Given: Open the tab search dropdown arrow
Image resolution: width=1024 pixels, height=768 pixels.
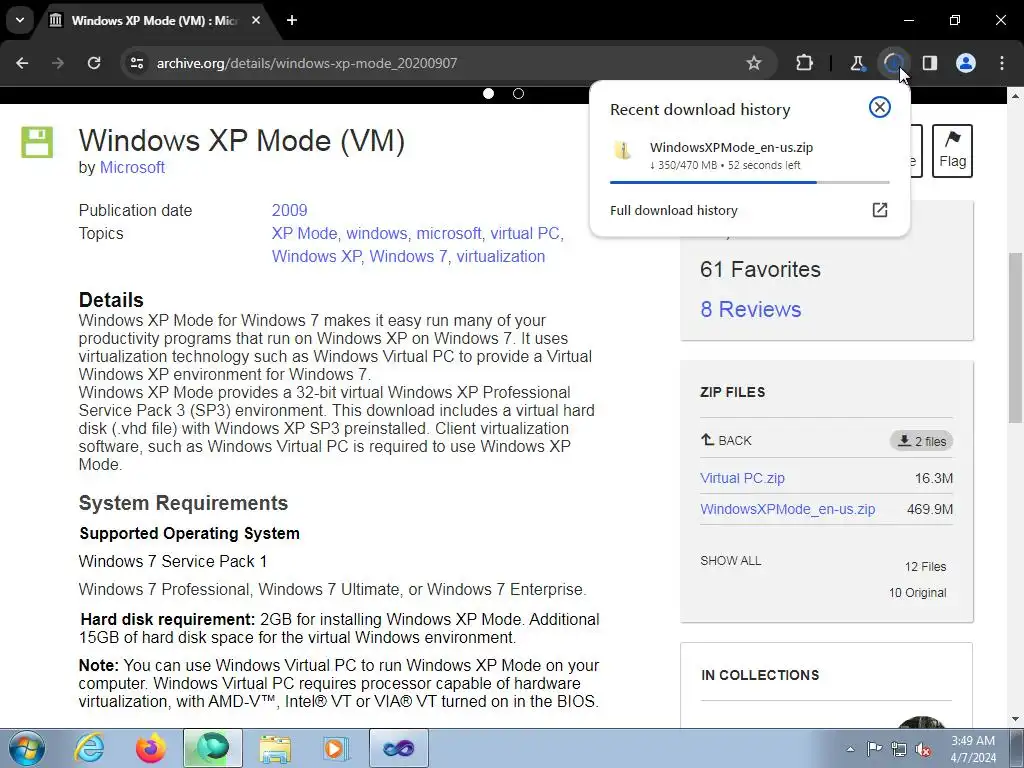Looking at the screenshot, I should (20, 20).
